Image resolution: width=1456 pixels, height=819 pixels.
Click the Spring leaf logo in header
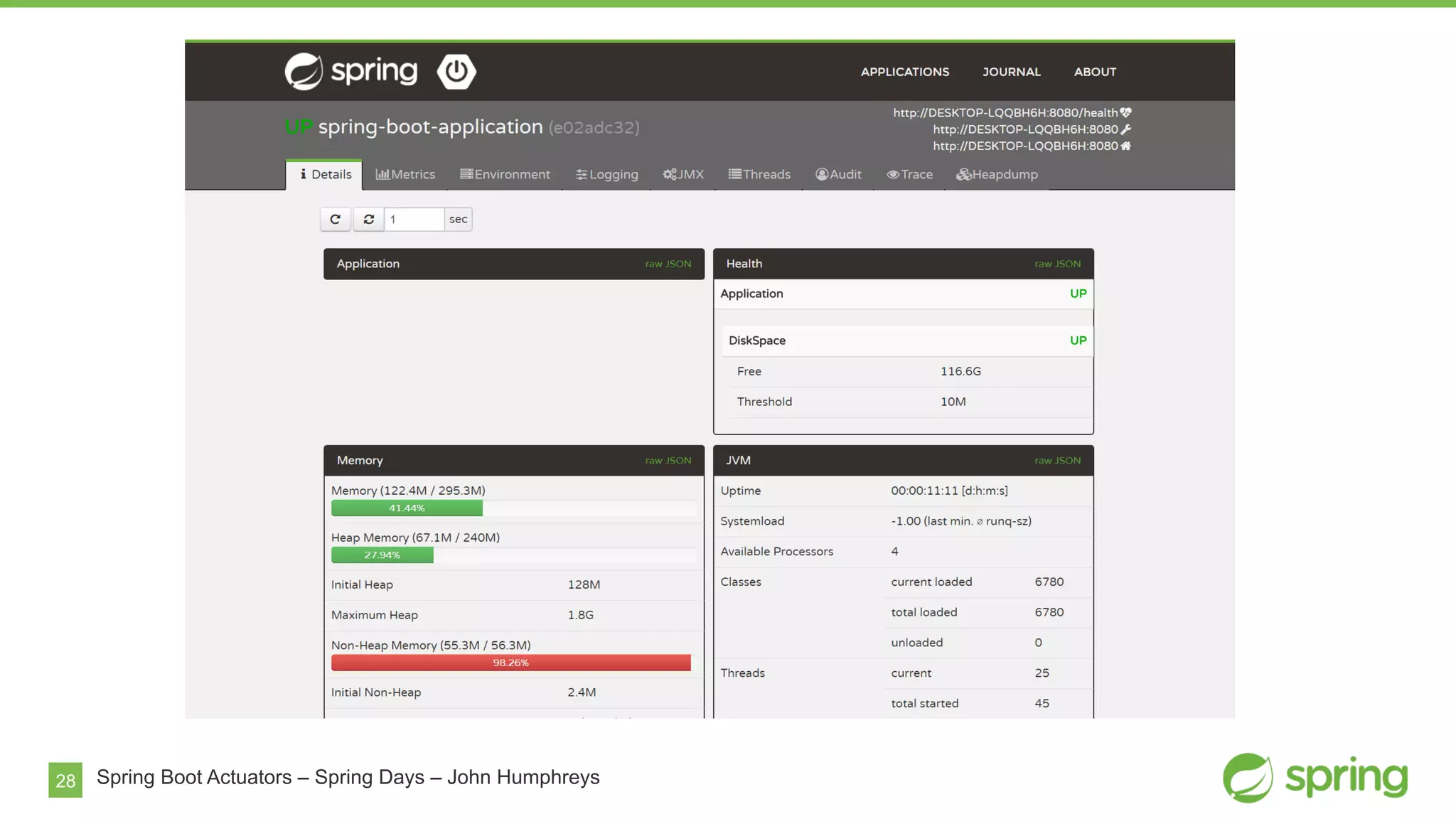[304, 71]
